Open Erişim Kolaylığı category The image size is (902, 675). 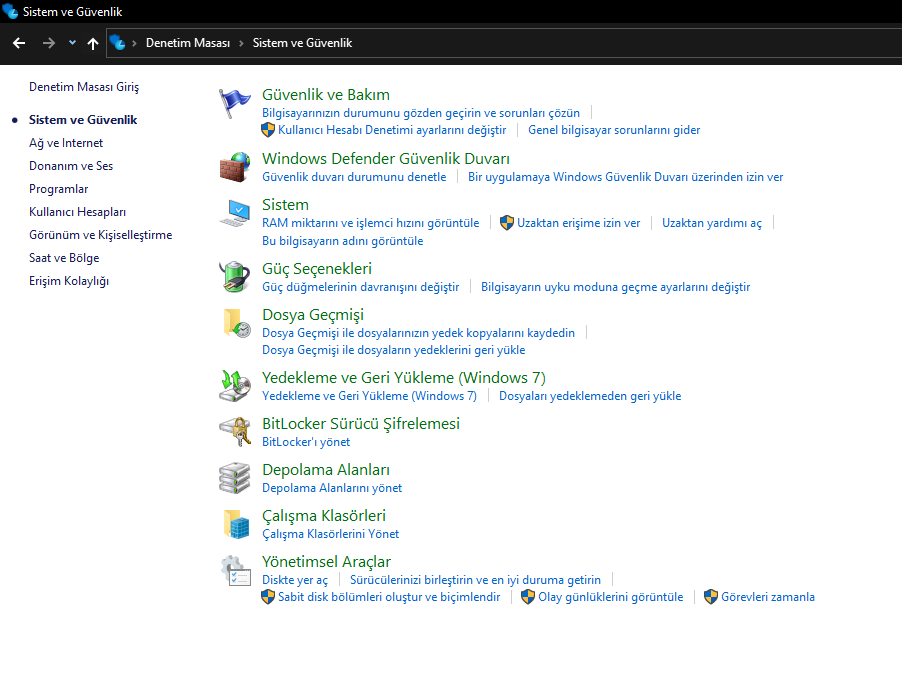(x=68, y=281)
